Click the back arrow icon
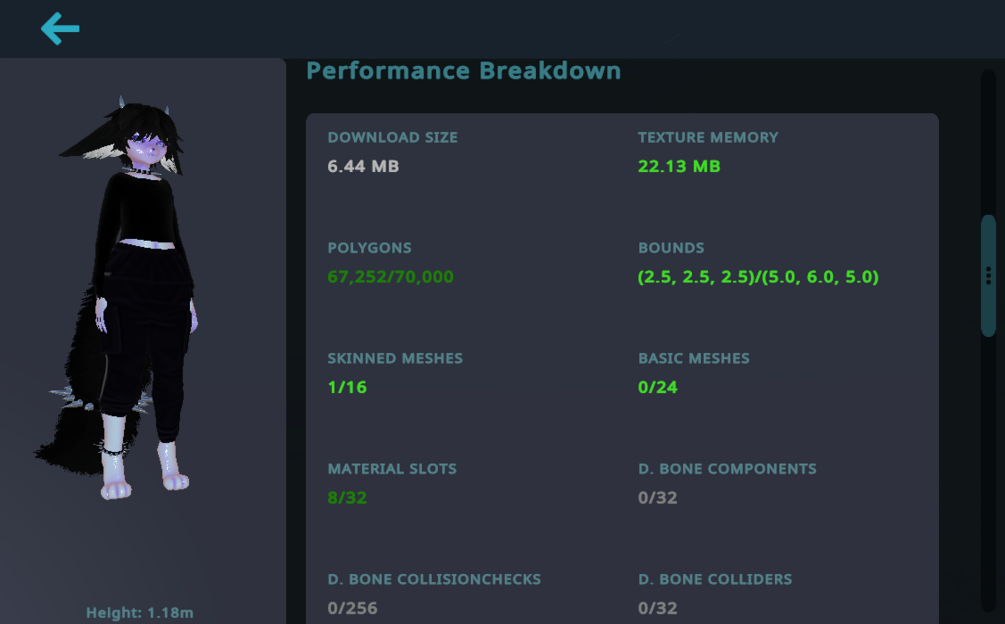Screen dimensions: 1005x624 pyautogui.click(x=60, y=29)
